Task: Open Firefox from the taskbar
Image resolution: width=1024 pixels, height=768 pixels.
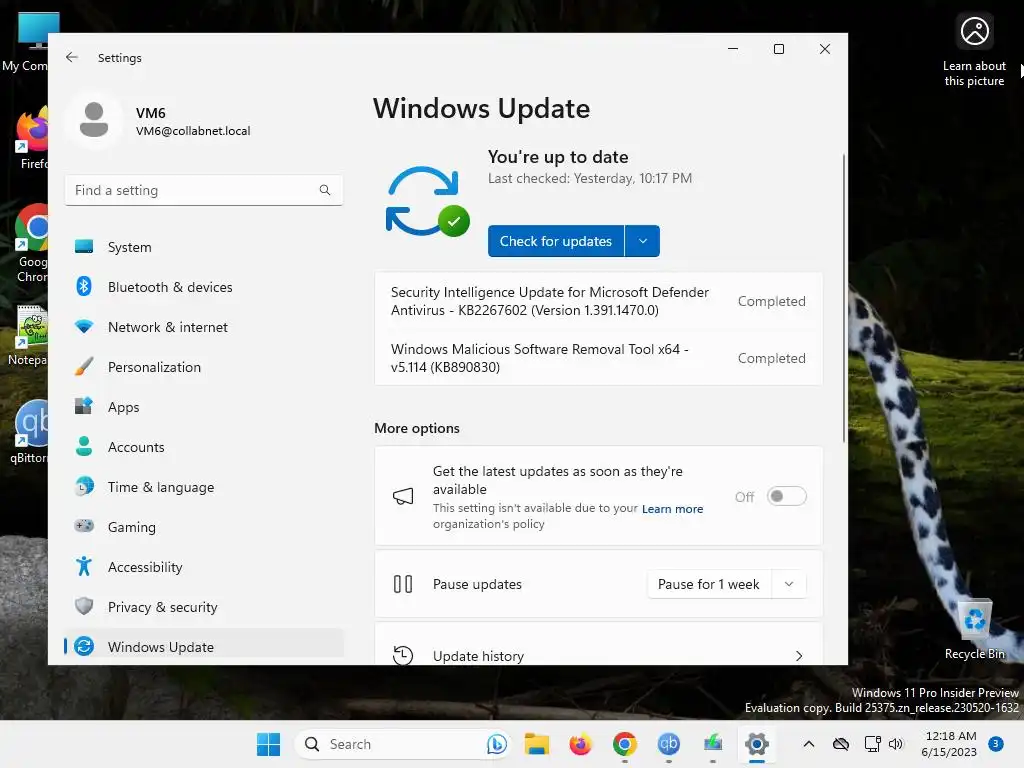Action: pyautogui.click(x=580, y=744)
